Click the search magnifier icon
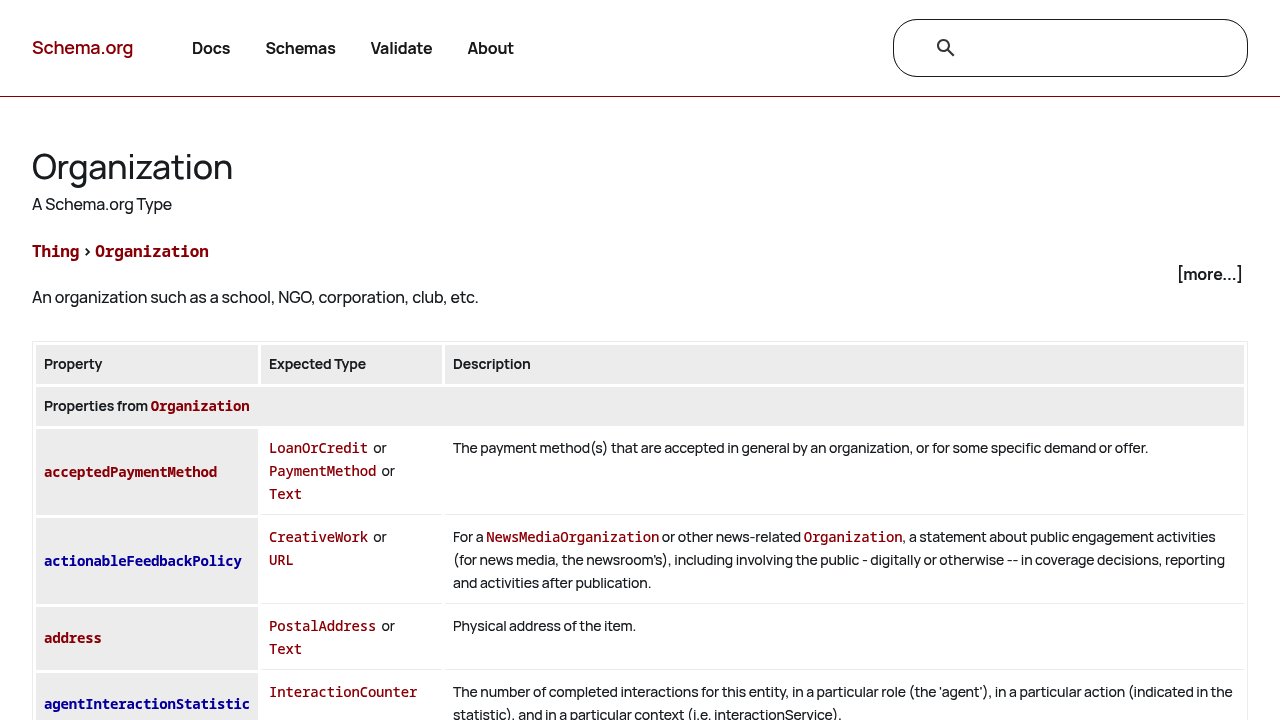This screenshot has height=720, width=1280. (x=945, y=47)
